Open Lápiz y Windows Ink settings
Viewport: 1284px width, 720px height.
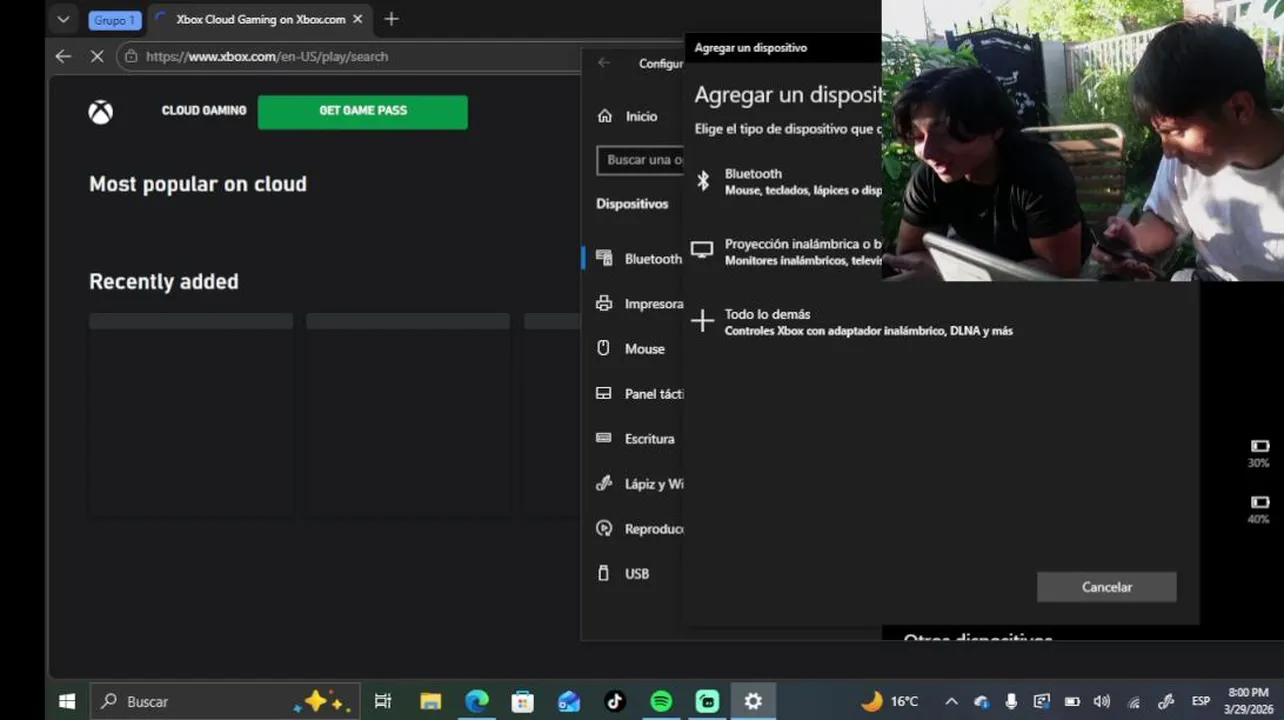[x=638, y=484]
